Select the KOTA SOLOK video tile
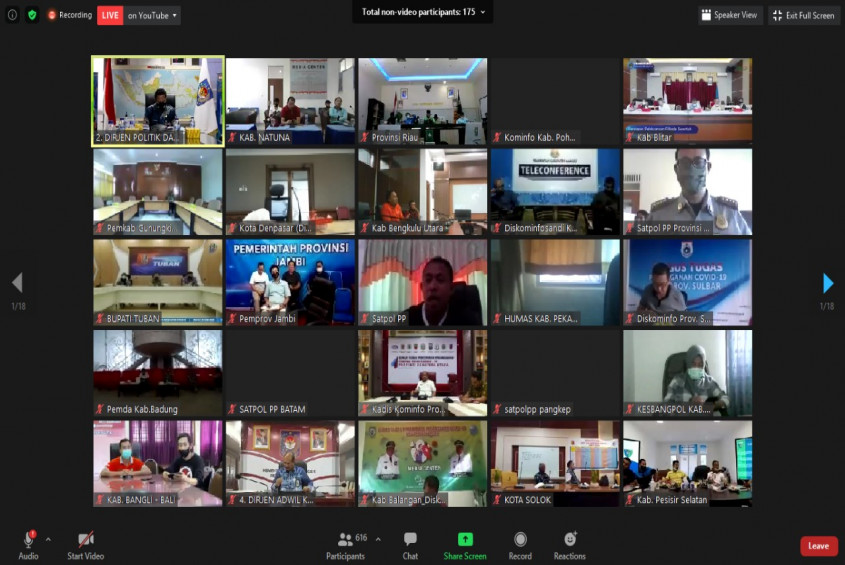Screen dimensions: 845x565 pos(555,464)
